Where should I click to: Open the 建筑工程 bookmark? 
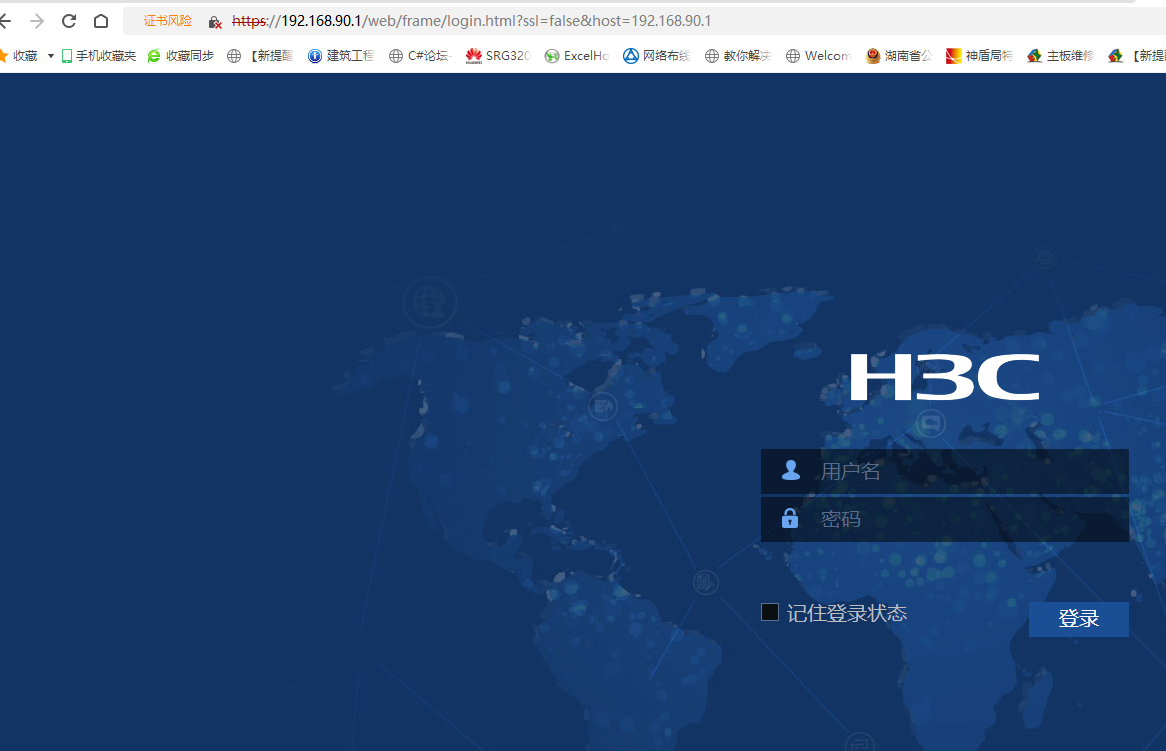[x=341, y=56]
